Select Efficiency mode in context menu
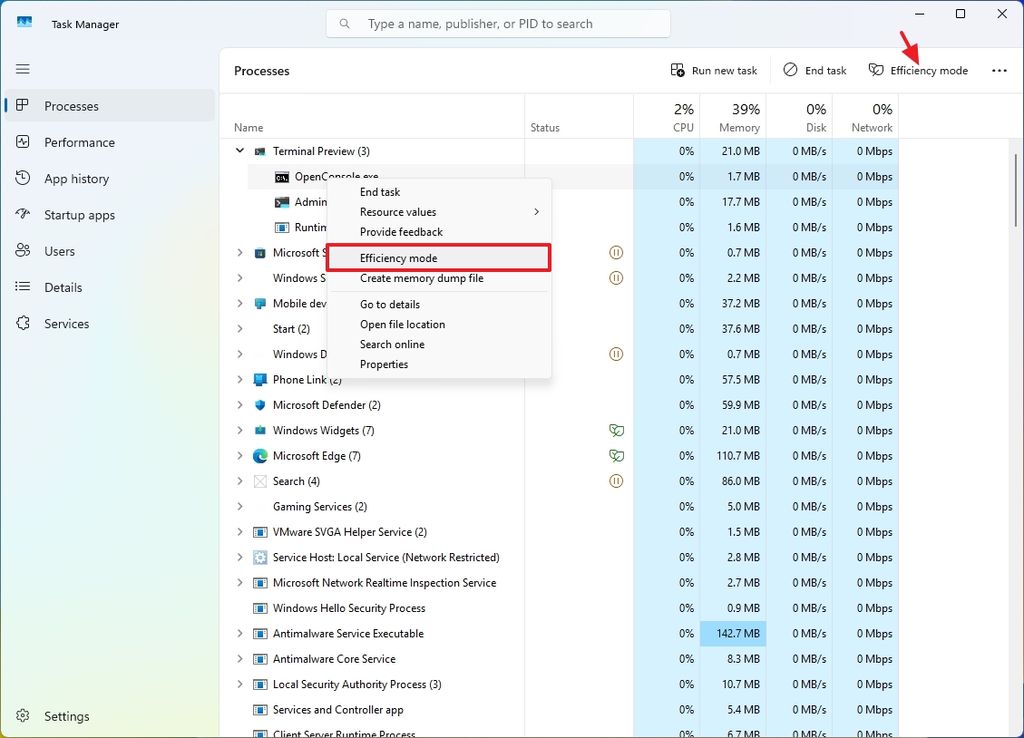Image resolution: width=1024 pixels, height=738 pixels. [439, 258]
